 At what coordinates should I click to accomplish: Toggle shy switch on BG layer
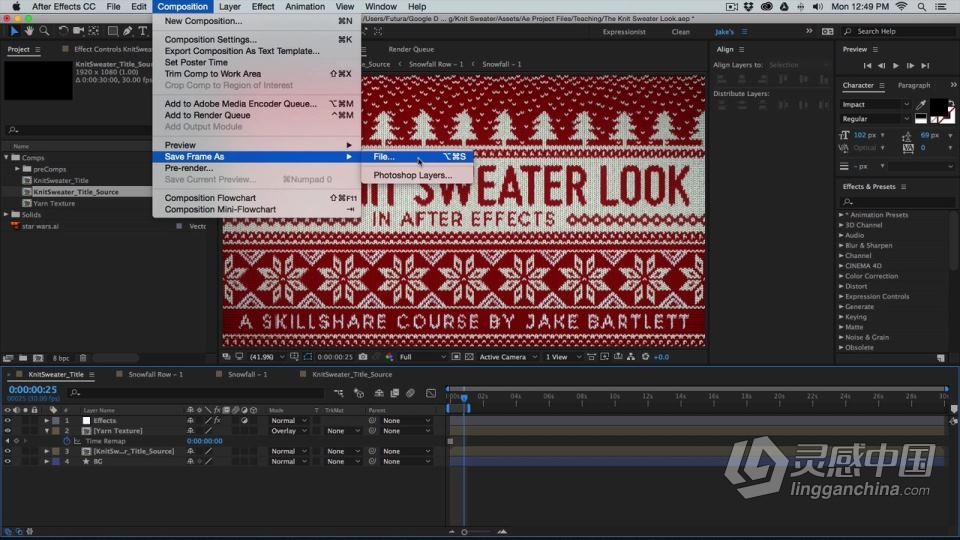tap(190, 462)
